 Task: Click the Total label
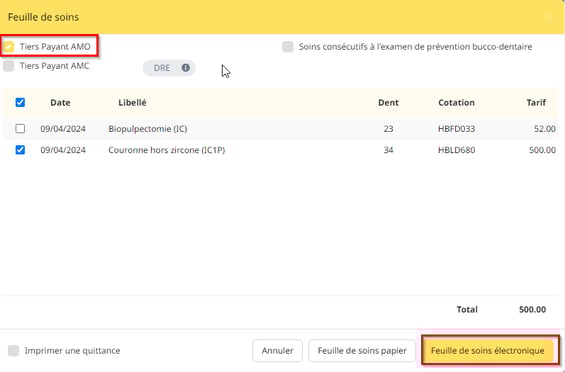coord(467,310)
